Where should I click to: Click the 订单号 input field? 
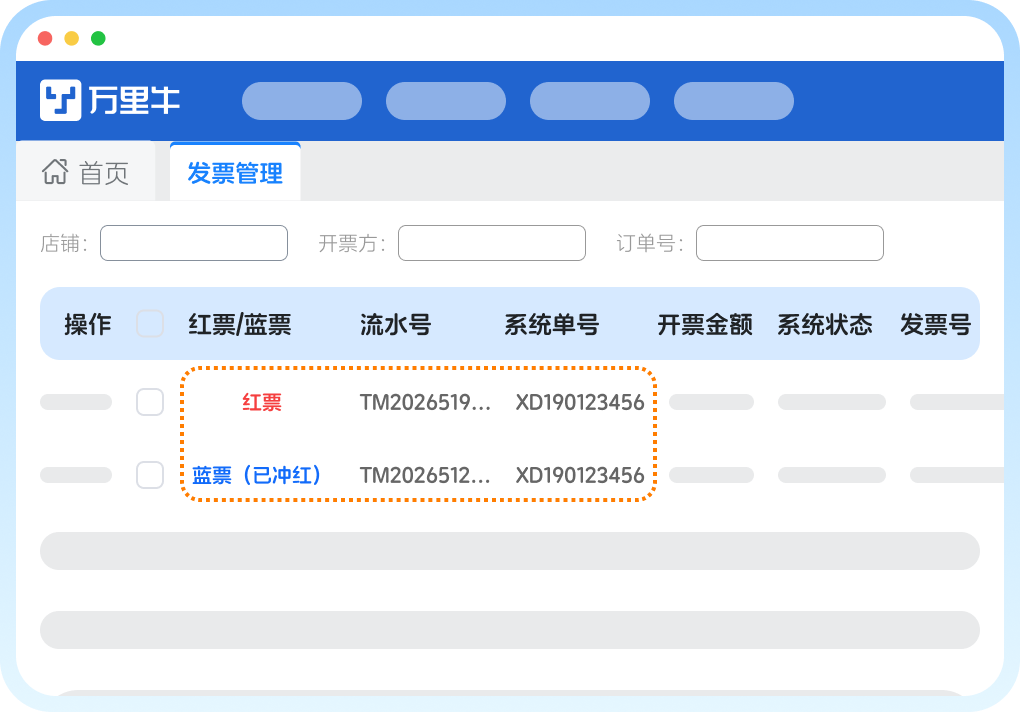point(790,243)
